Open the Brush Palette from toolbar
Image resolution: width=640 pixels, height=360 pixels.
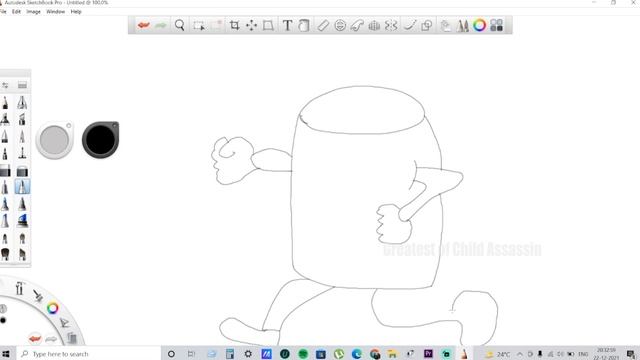coord(462,25)
